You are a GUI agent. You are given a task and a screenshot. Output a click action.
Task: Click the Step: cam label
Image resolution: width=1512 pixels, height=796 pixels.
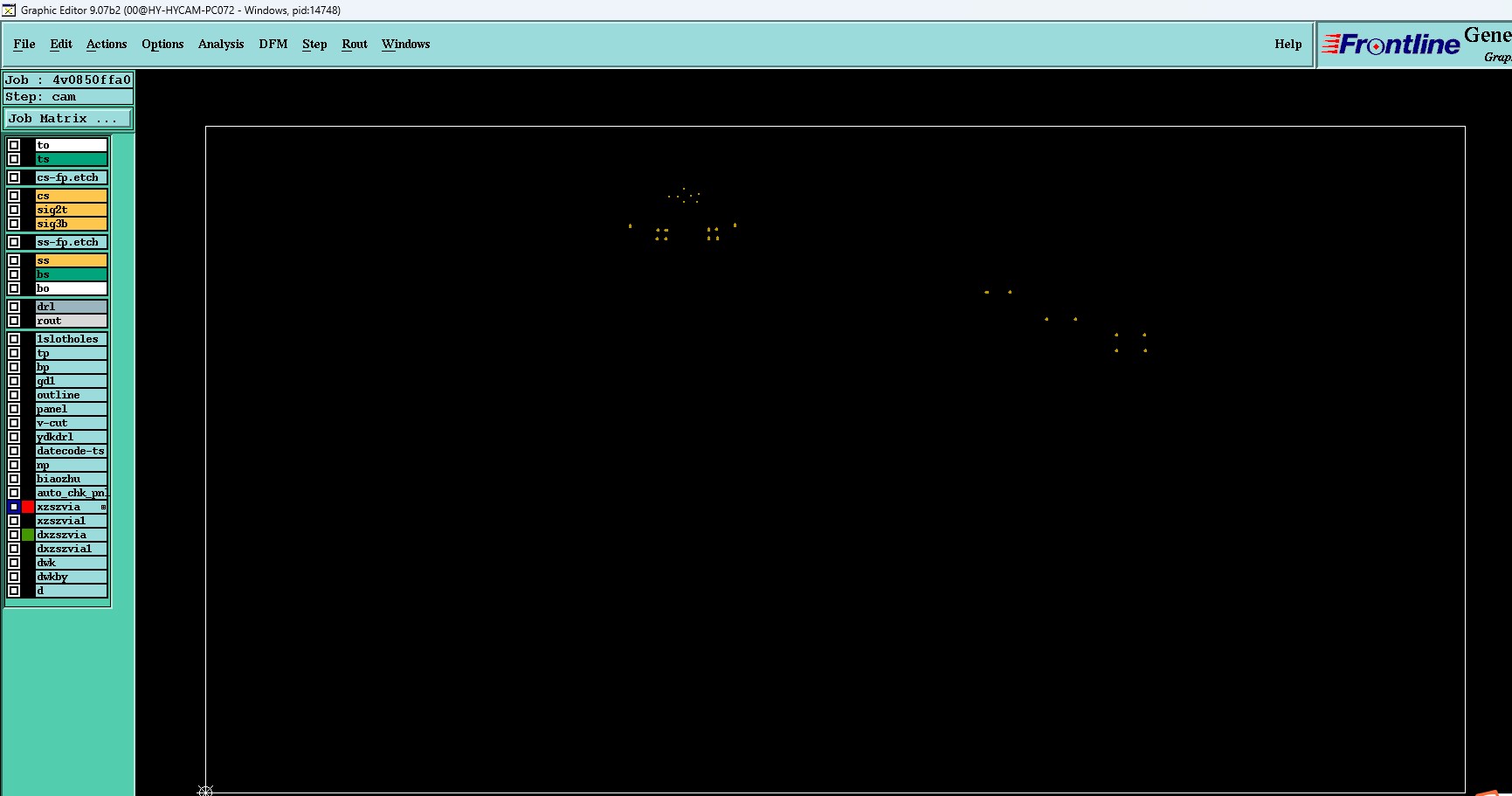click(68, 97)
